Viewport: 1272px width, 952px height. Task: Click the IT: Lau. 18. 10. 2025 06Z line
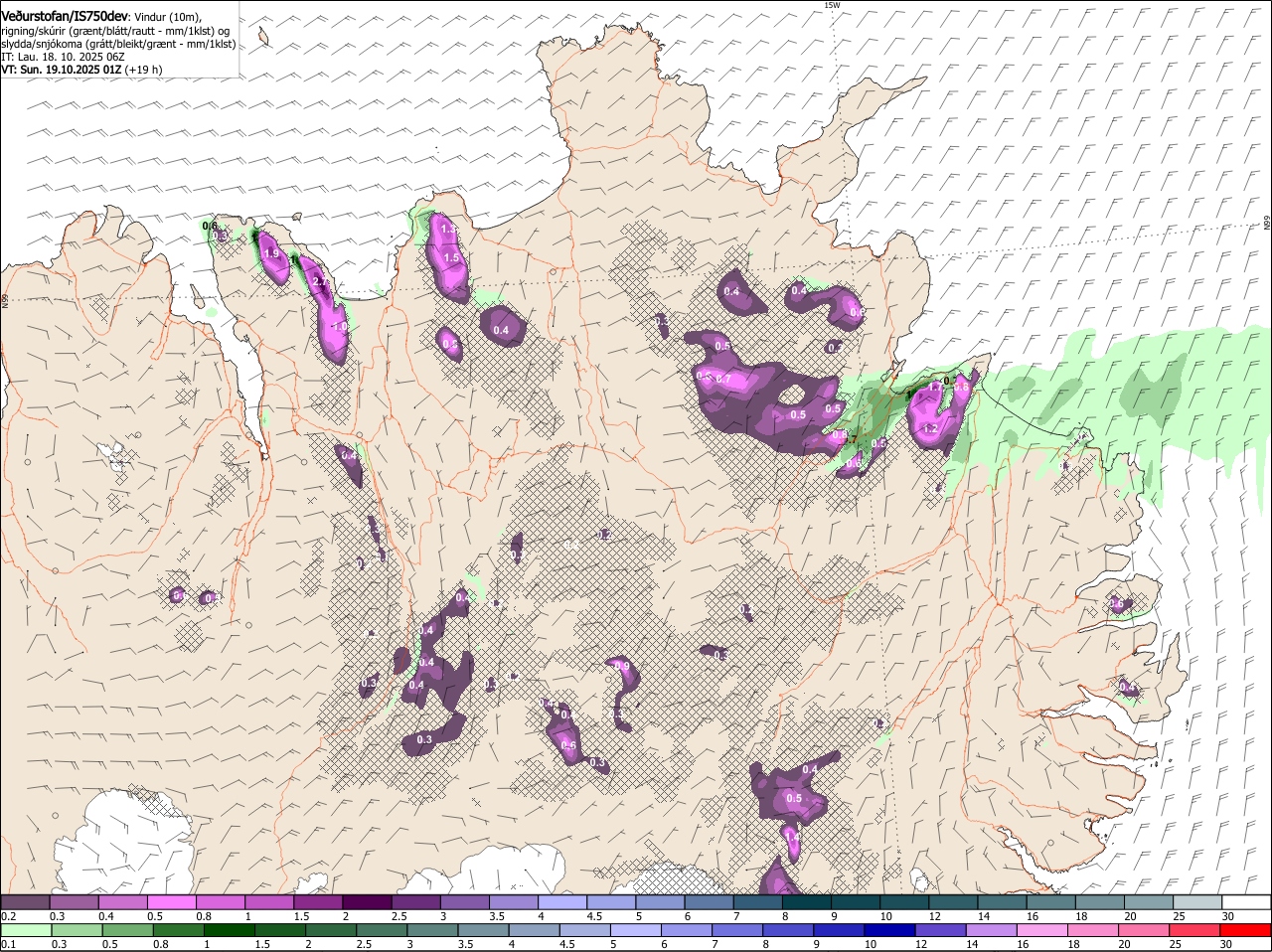pyautogui.click(x=63, y=57)
